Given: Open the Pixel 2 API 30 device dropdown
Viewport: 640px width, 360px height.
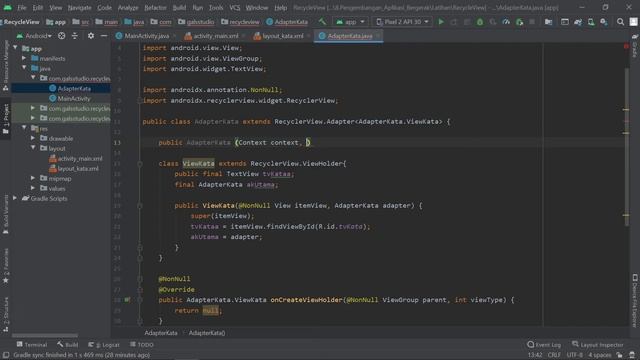Looking at the screenshot, I should (402, 22).
